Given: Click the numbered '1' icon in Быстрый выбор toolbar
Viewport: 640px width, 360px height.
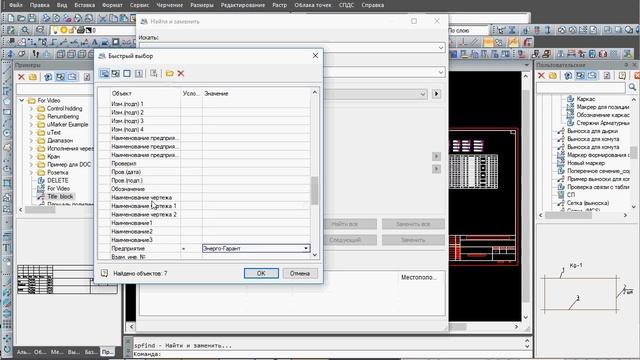Looking at the screenshot, I should 139,73.
